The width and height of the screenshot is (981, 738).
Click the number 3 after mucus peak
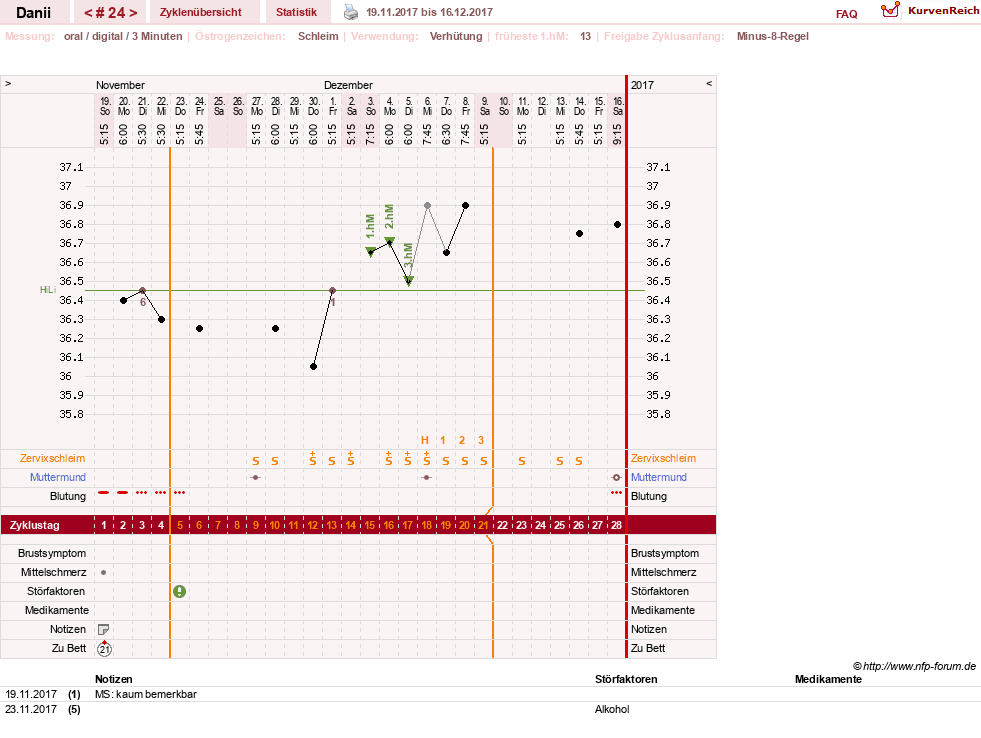pos(481,440)
